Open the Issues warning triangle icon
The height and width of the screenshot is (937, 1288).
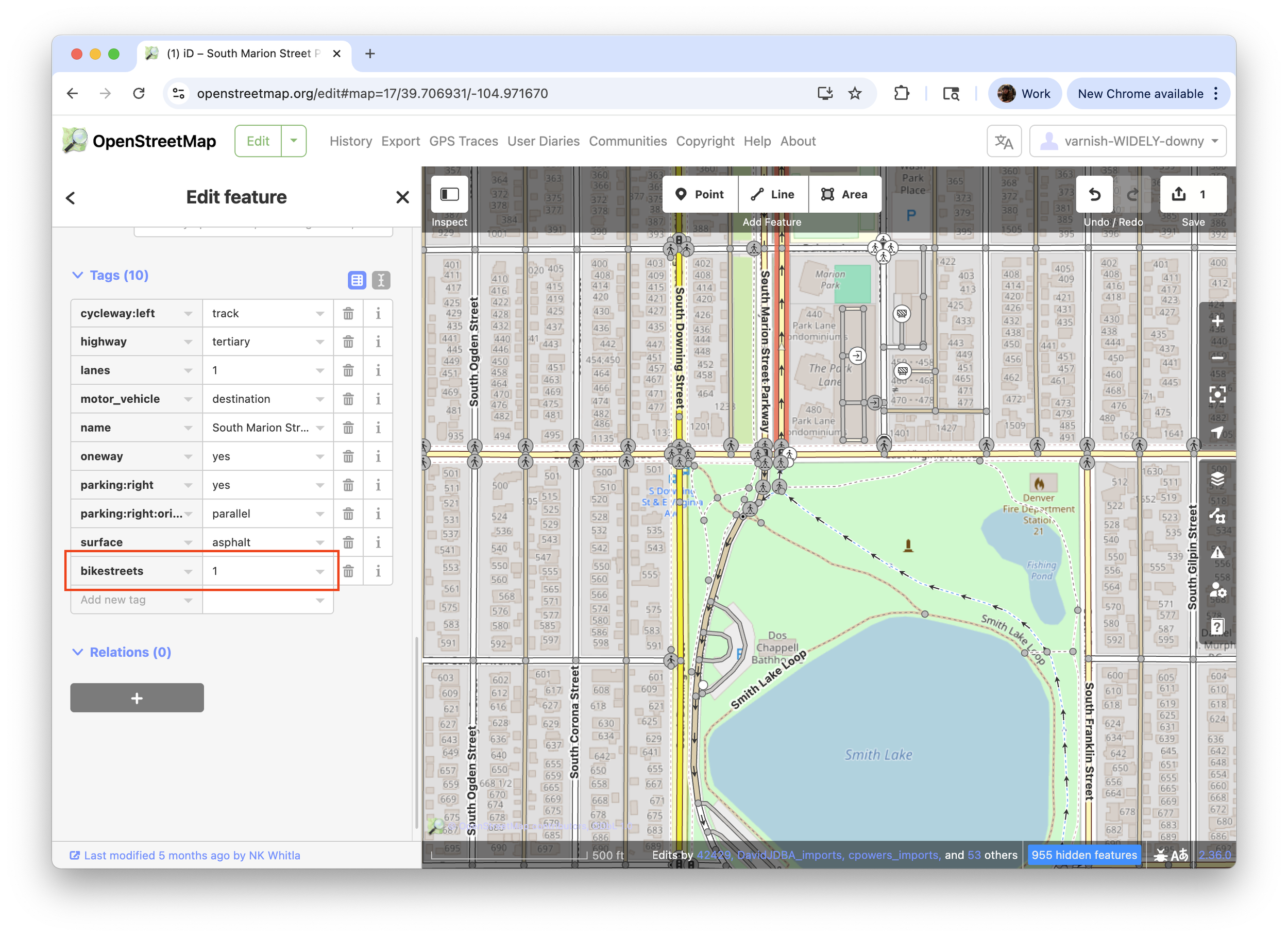pos(1216,553)
